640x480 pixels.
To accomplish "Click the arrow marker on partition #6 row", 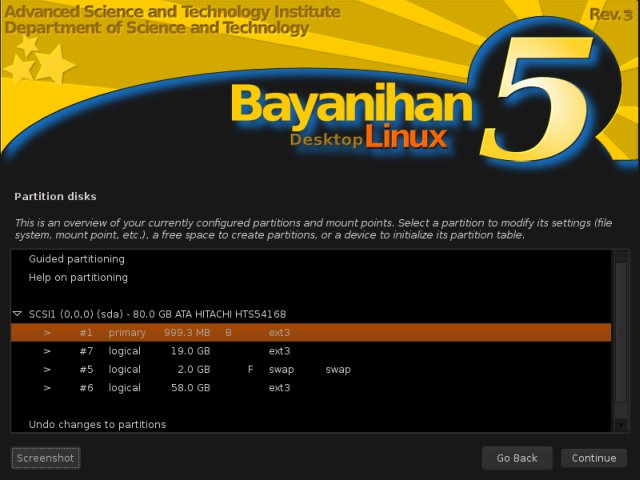I will [47, 387].
